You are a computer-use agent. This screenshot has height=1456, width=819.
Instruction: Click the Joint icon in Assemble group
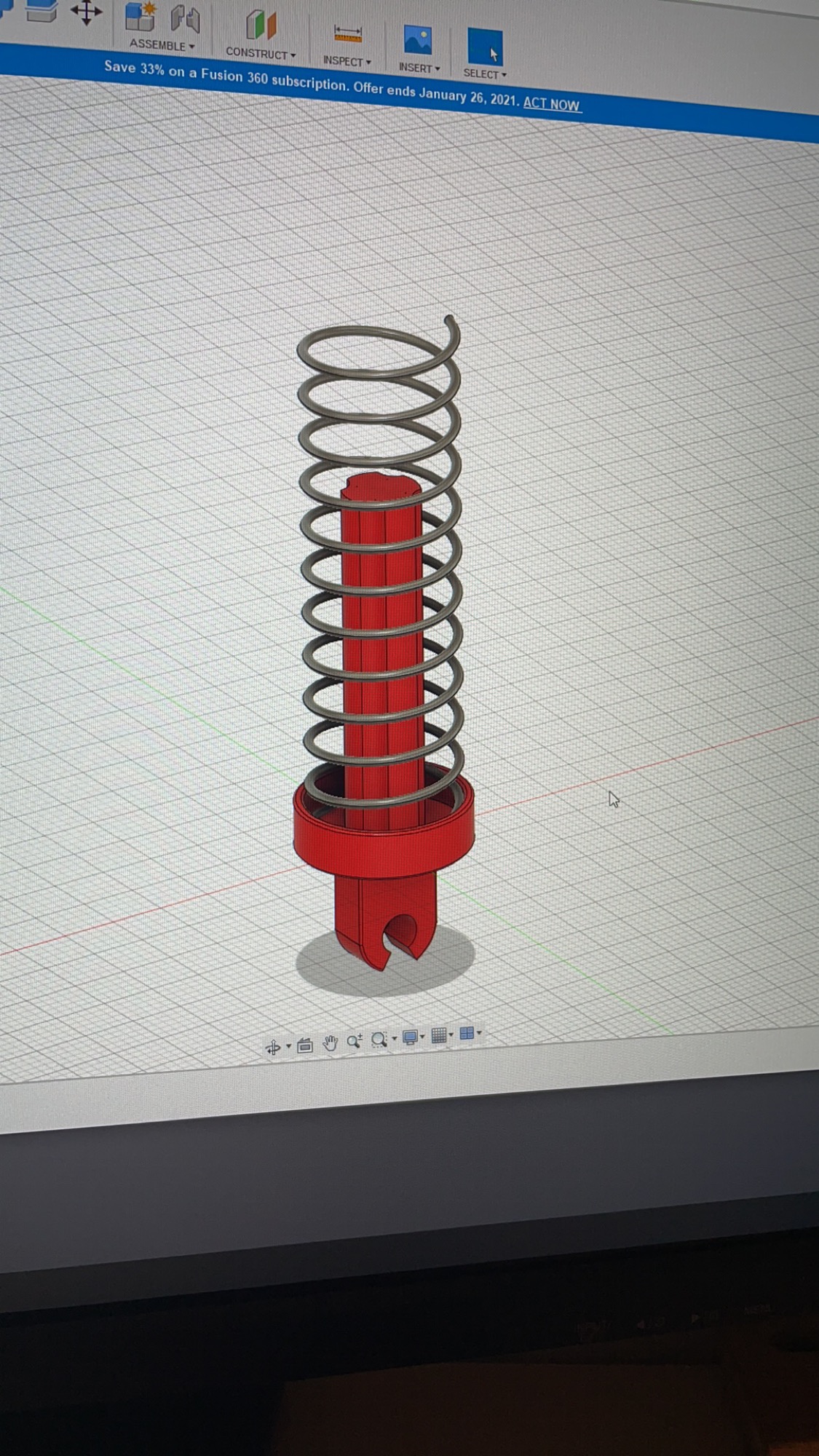point(185,20)
